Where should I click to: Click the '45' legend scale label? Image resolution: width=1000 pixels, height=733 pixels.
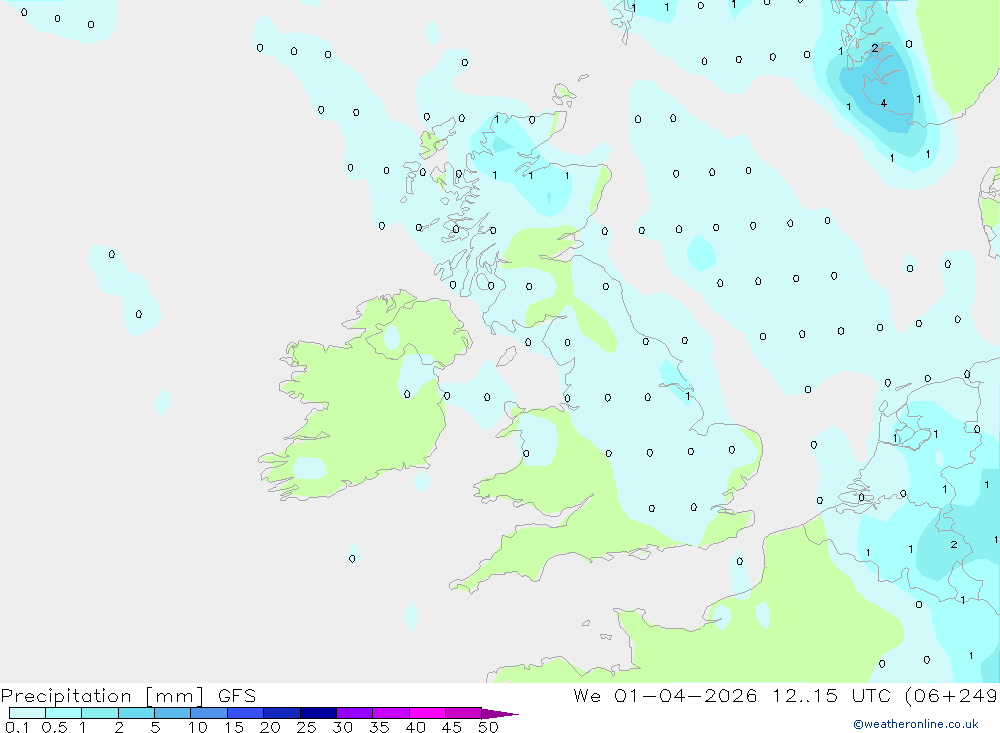452,727
